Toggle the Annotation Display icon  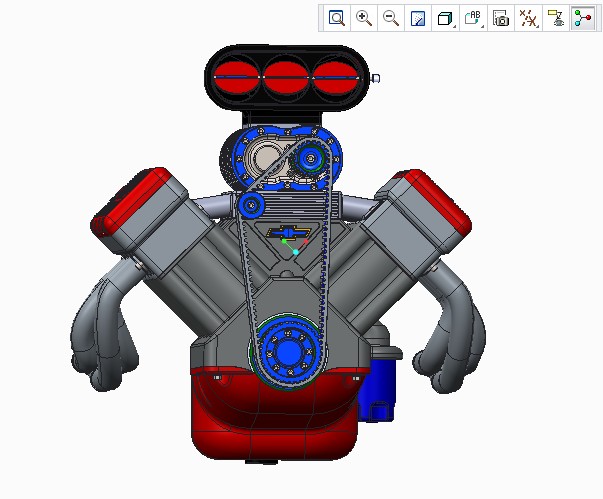click(556, 18)
